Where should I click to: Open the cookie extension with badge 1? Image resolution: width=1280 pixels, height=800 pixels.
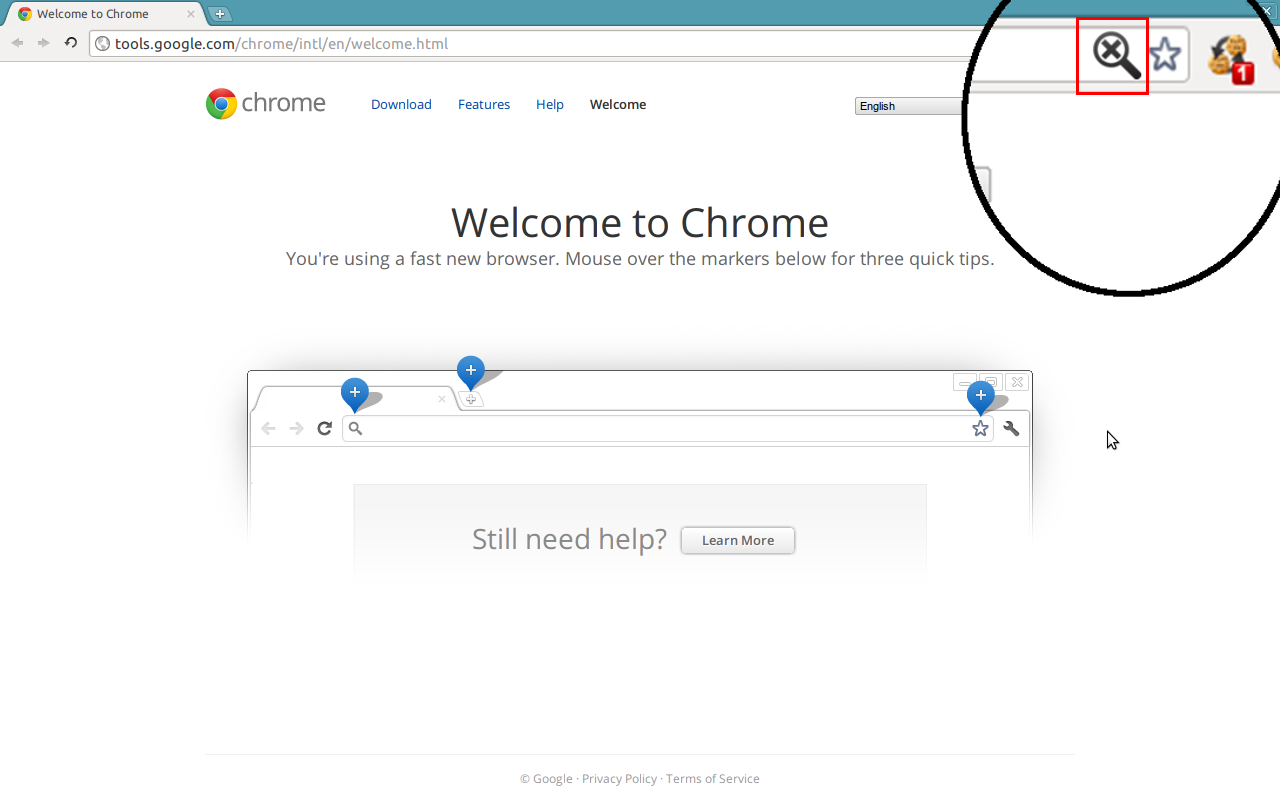tap(1230, 58)
